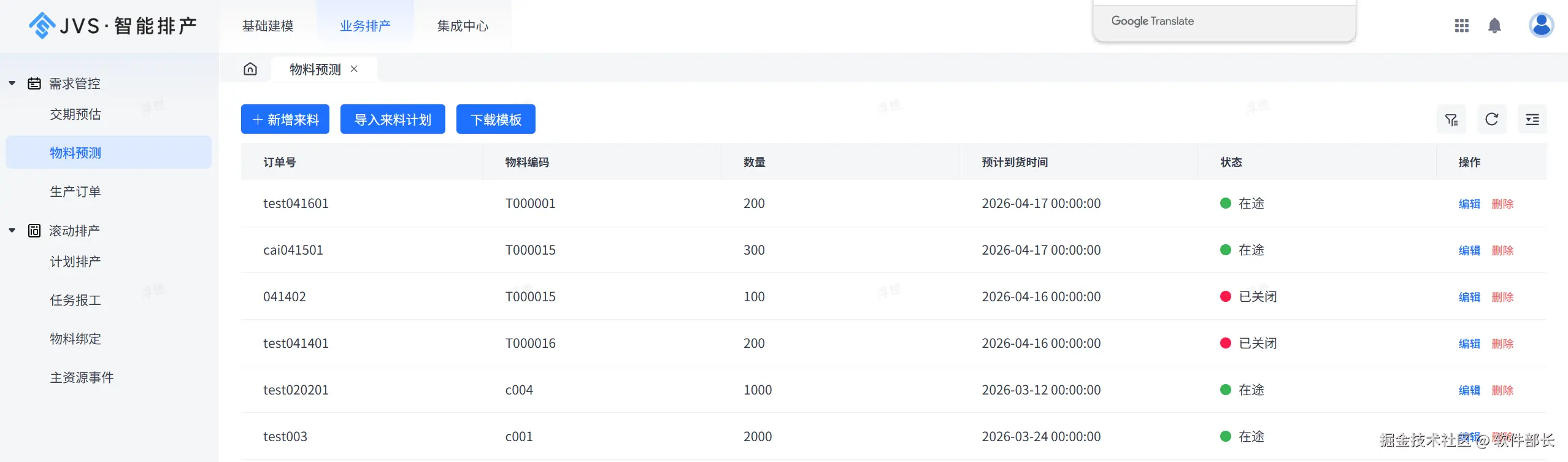This screenshot has height=462, width=1568.
Task: Click the notification bell icon
Action: (1494, 26)
